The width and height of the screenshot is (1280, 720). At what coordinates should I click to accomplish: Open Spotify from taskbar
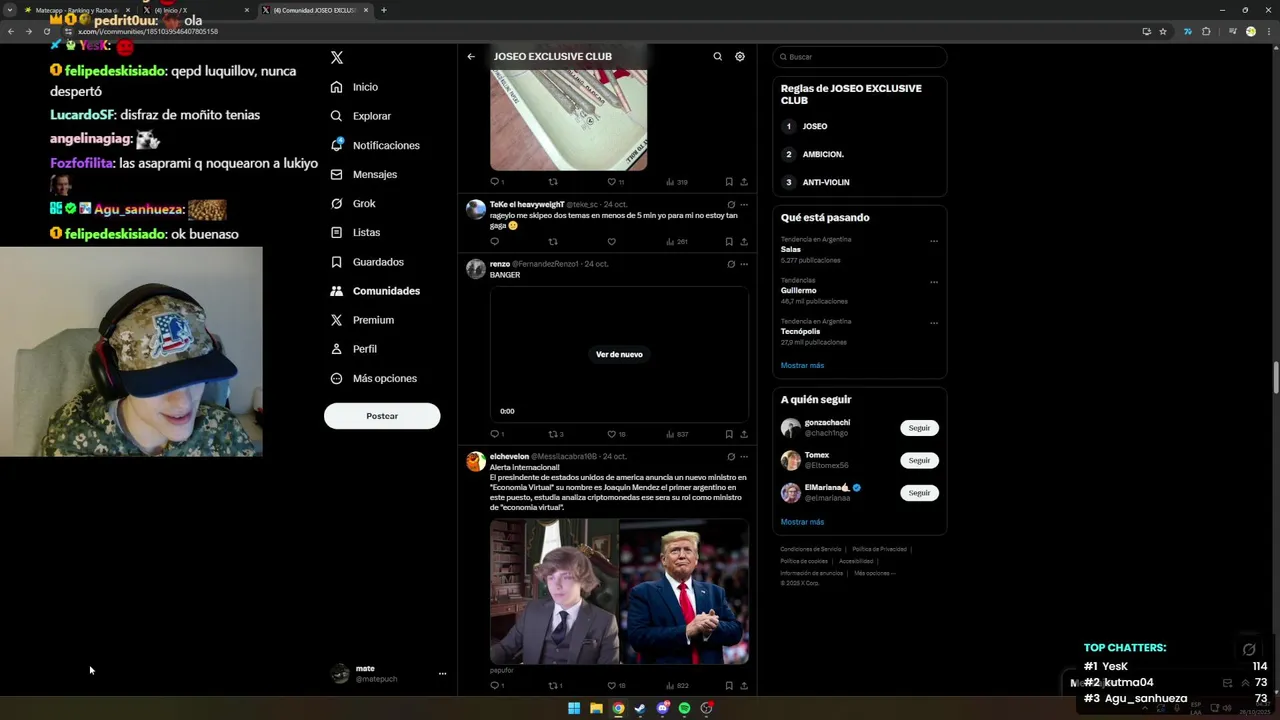684,708
